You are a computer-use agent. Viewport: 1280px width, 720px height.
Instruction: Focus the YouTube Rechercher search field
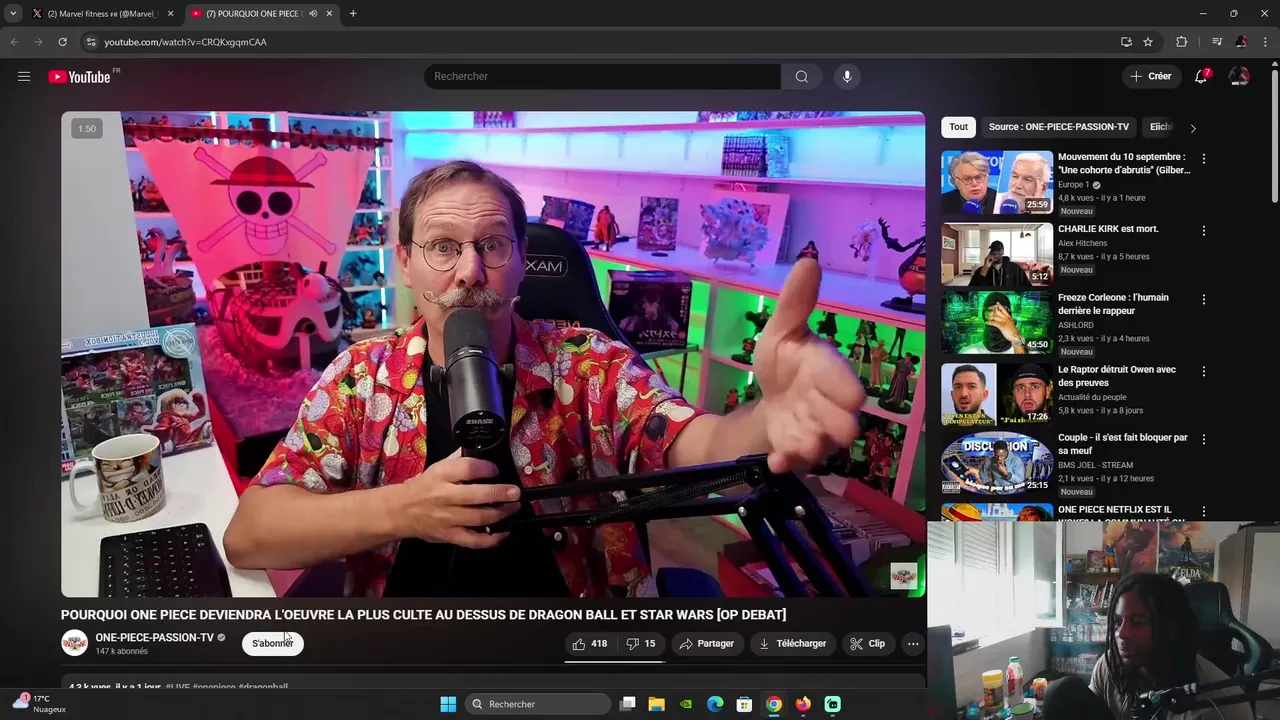[602, 77]
